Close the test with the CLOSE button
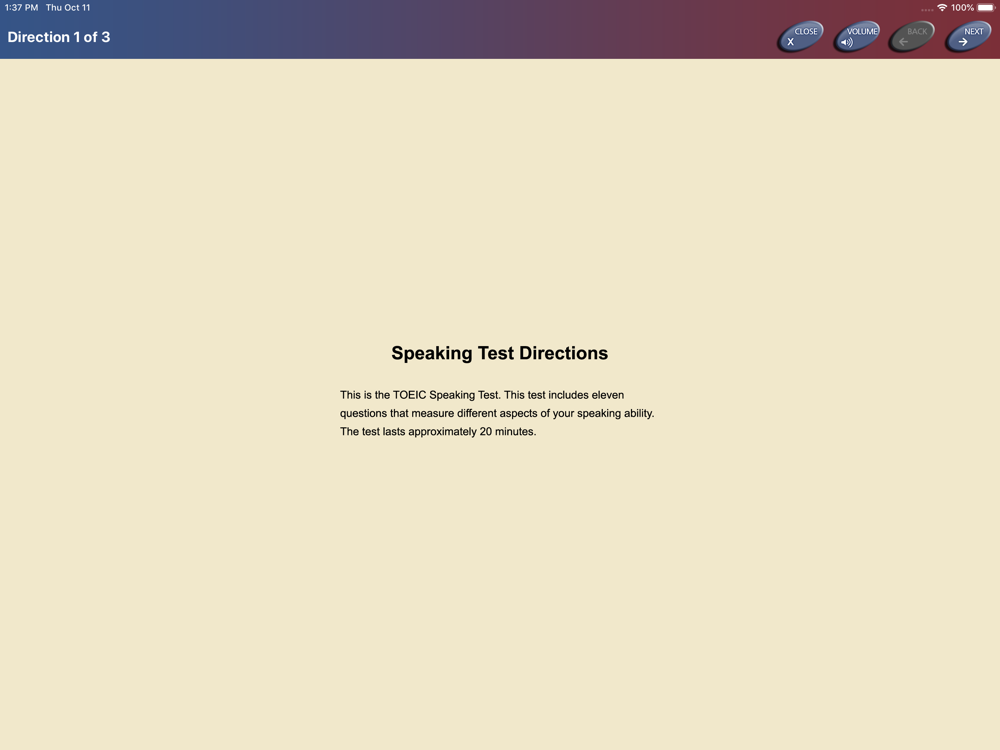The image size is (1000, 750). [x=800, y=37]
